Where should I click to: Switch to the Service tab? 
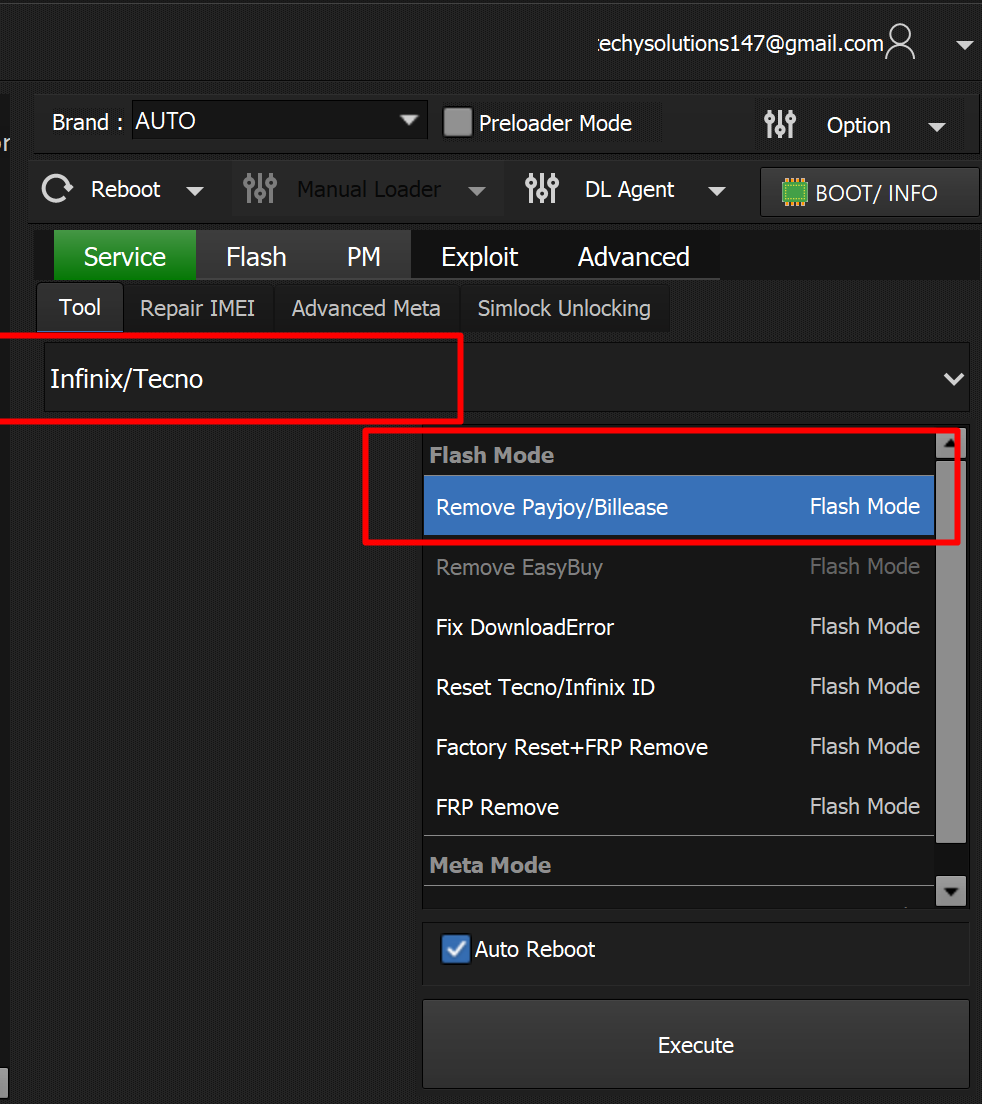pos(125,256)
